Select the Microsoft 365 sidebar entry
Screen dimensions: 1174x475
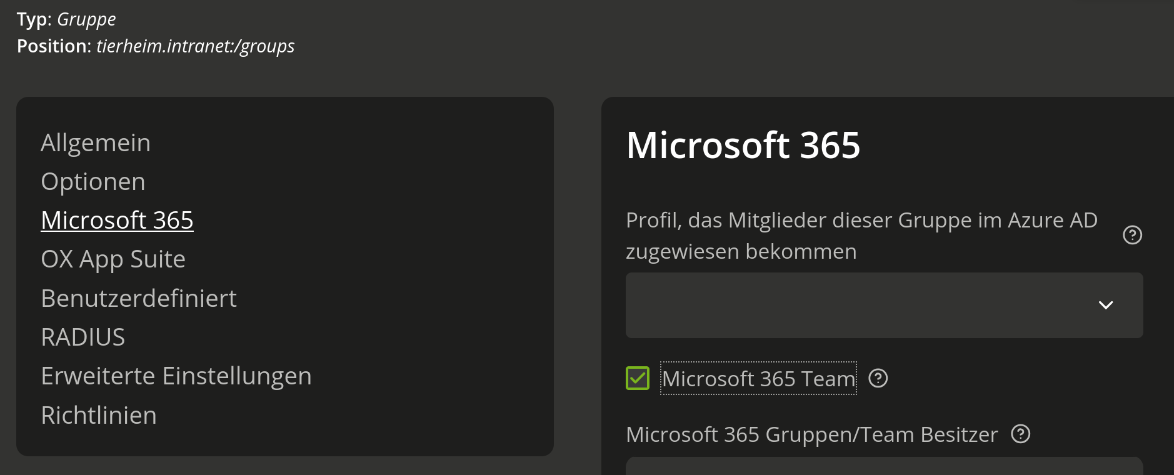(117, 220)
